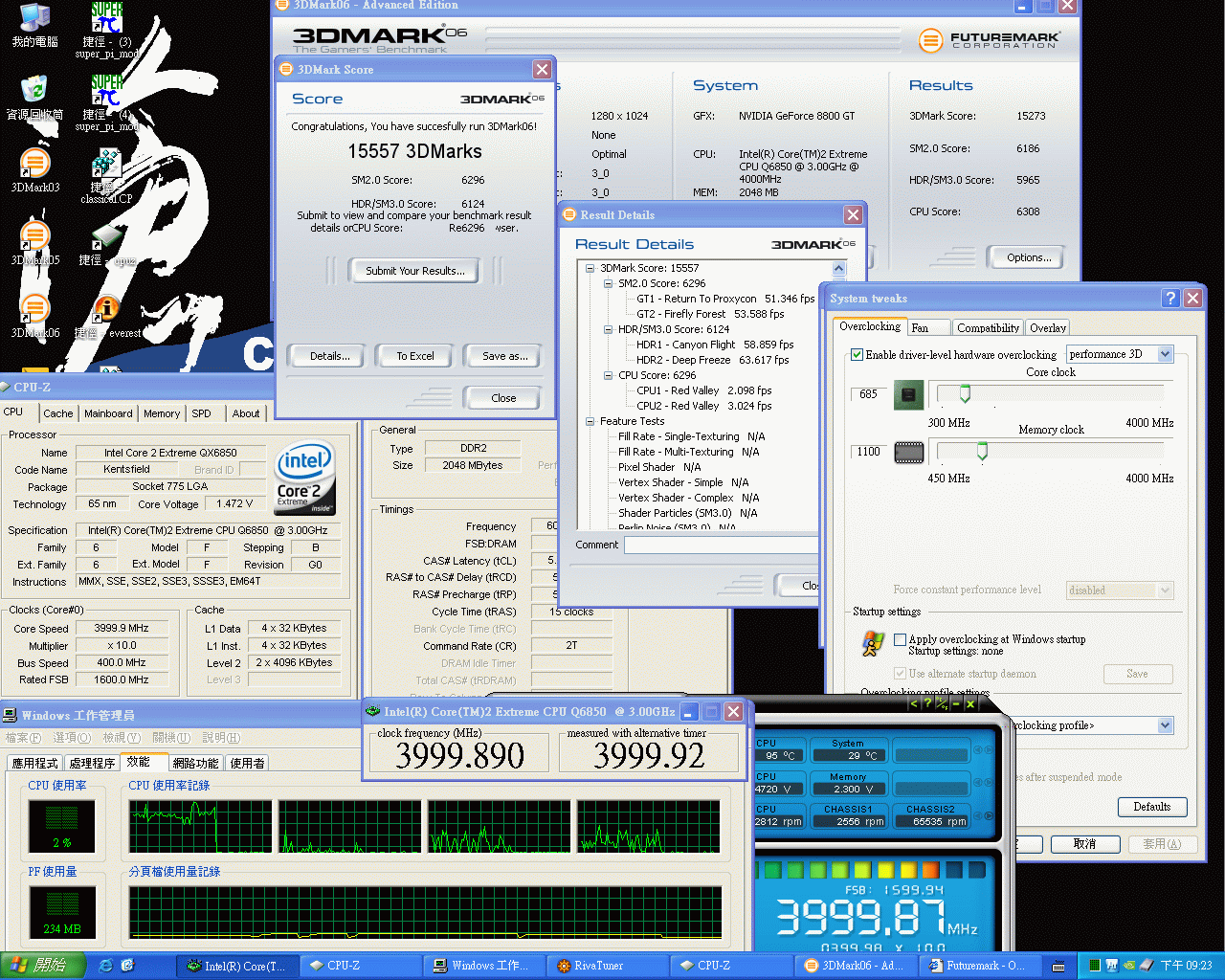Image resolution: width=1225 pixels, height=980 pixels.
Task: Click the Comment input field in Result Details
Action: (x=722, y=546)
